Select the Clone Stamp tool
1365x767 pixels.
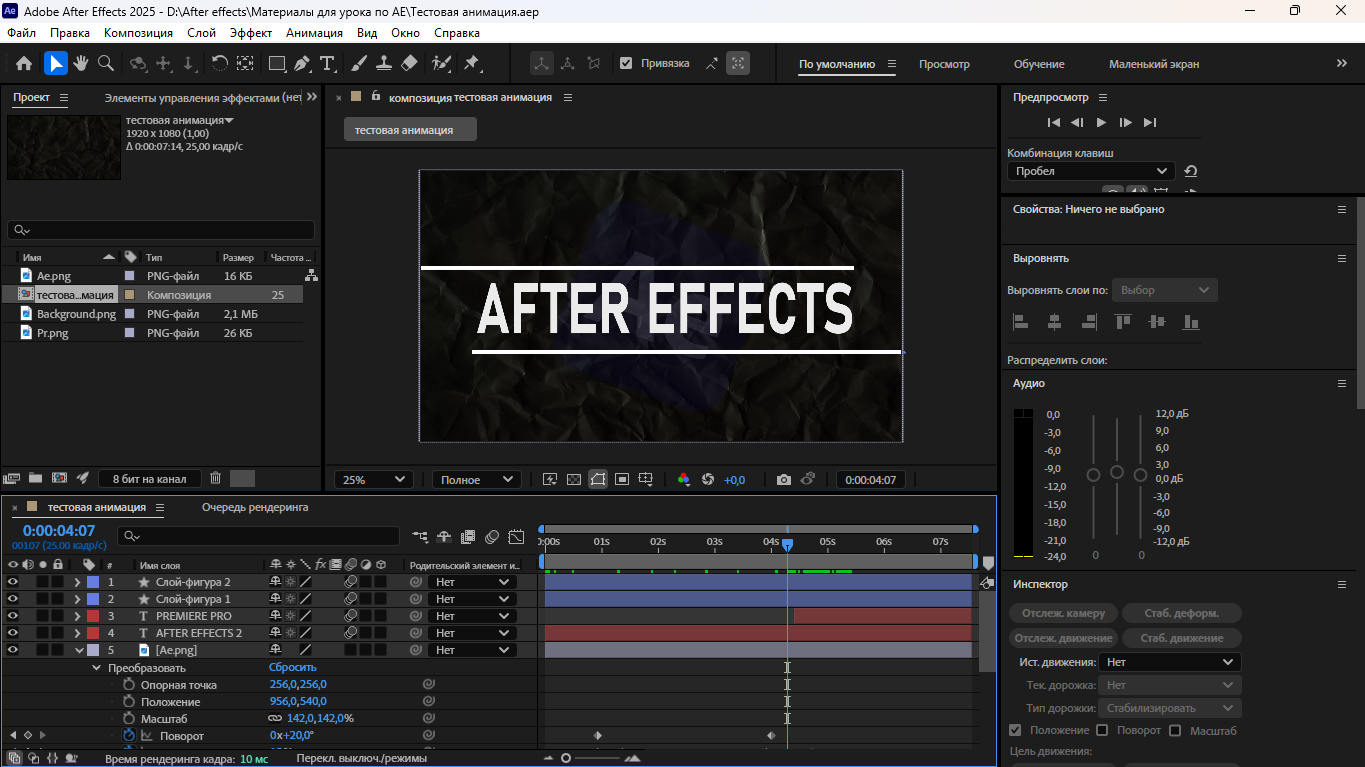tap(383, 63)
